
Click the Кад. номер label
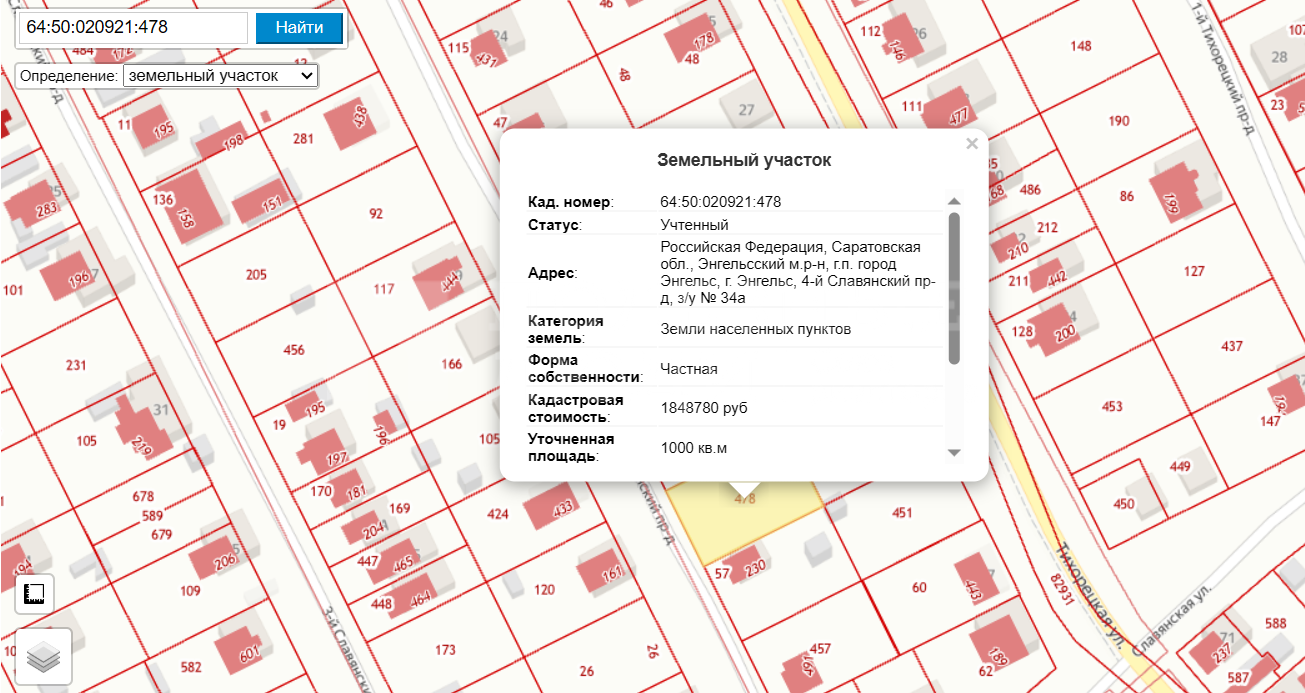pyautogui.click(x=571, y=202)
